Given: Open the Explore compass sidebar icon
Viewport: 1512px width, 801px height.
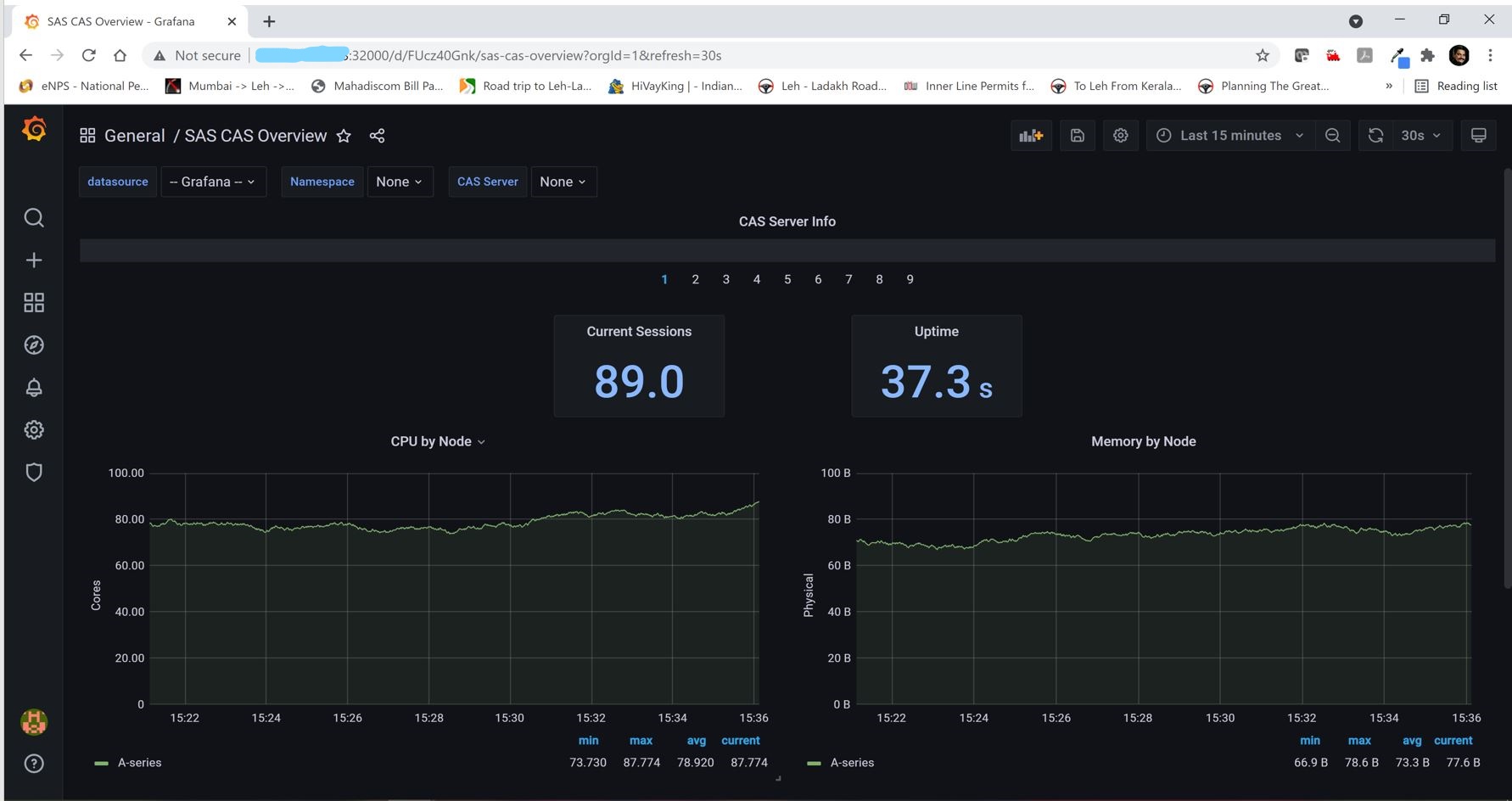Looking at the screenshot, I should coord(34,345).
